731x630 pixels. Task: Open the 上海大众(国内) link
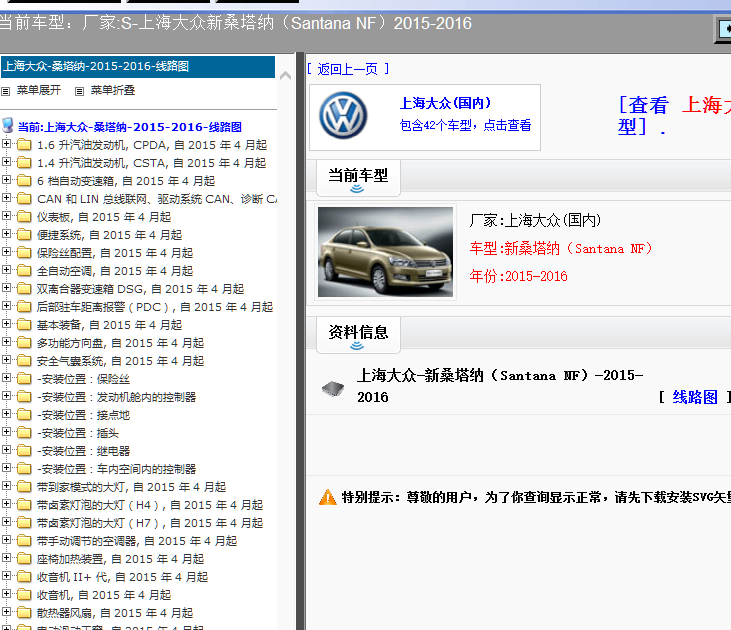[445, 103]
